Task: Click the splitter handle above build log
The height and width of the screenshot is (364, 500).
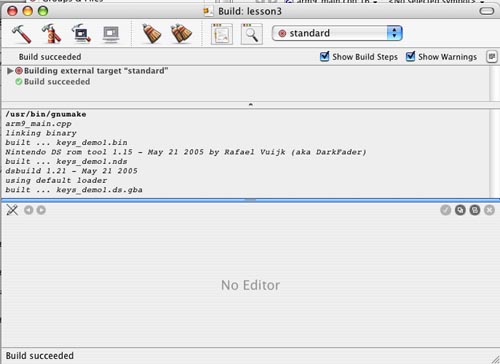Action: click(x=251, y=105)
